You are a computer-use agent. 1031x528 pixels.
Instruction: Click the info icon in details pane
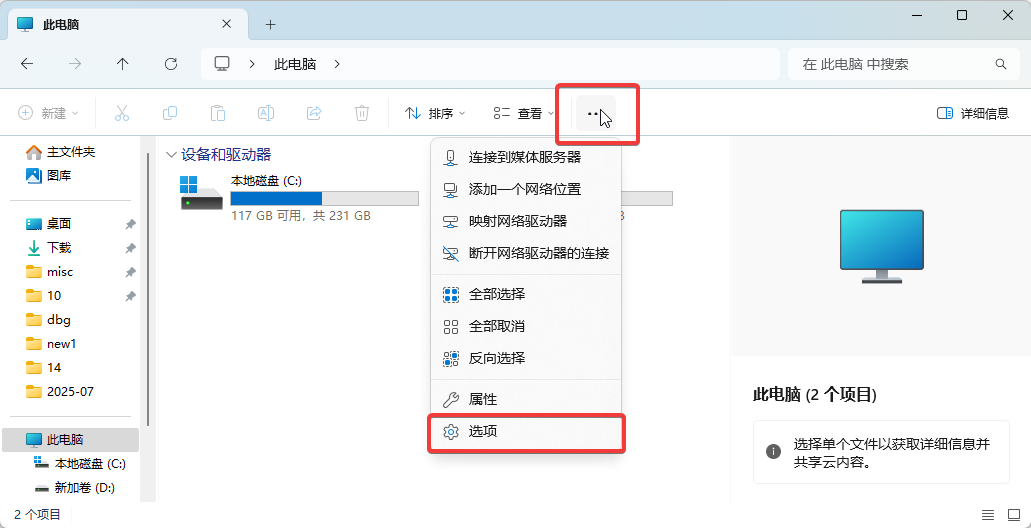(774, 452)
